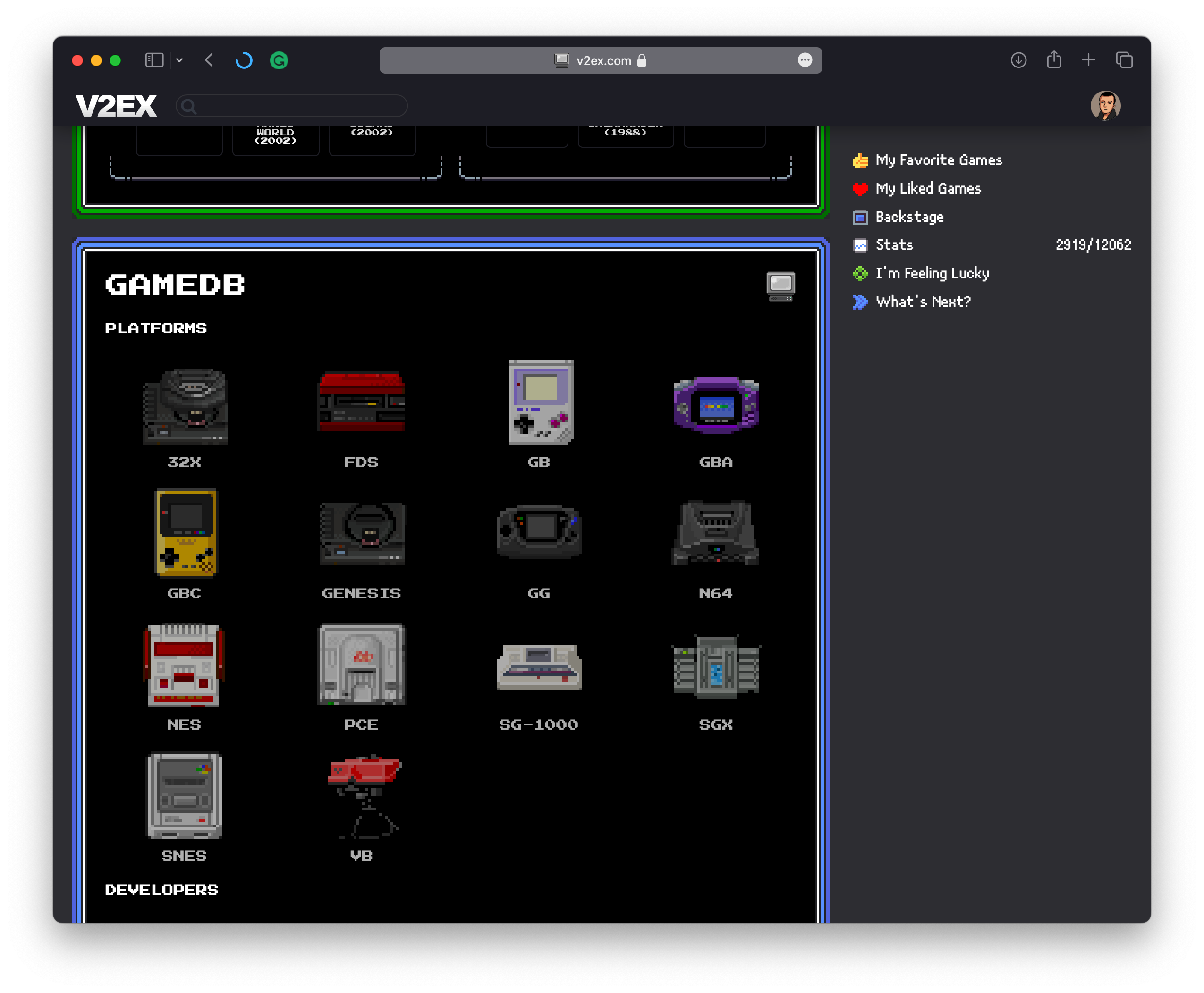Viewport: 1204px width, 993px height.
Task: Open the Game Boy (GB) platform icon
Action: click(540, 403)
